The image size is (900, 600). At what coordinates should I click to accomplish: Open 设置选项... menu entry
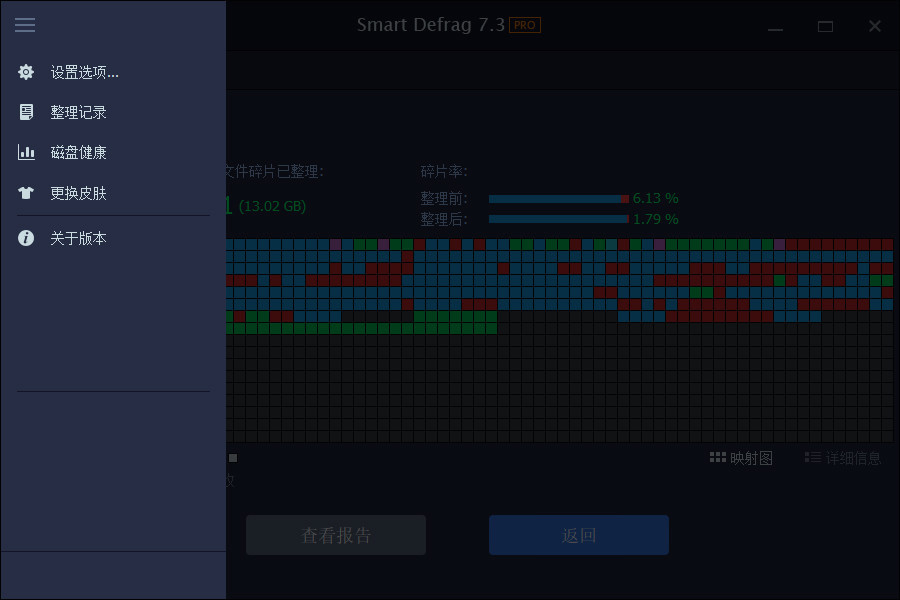tap(84, 72)
